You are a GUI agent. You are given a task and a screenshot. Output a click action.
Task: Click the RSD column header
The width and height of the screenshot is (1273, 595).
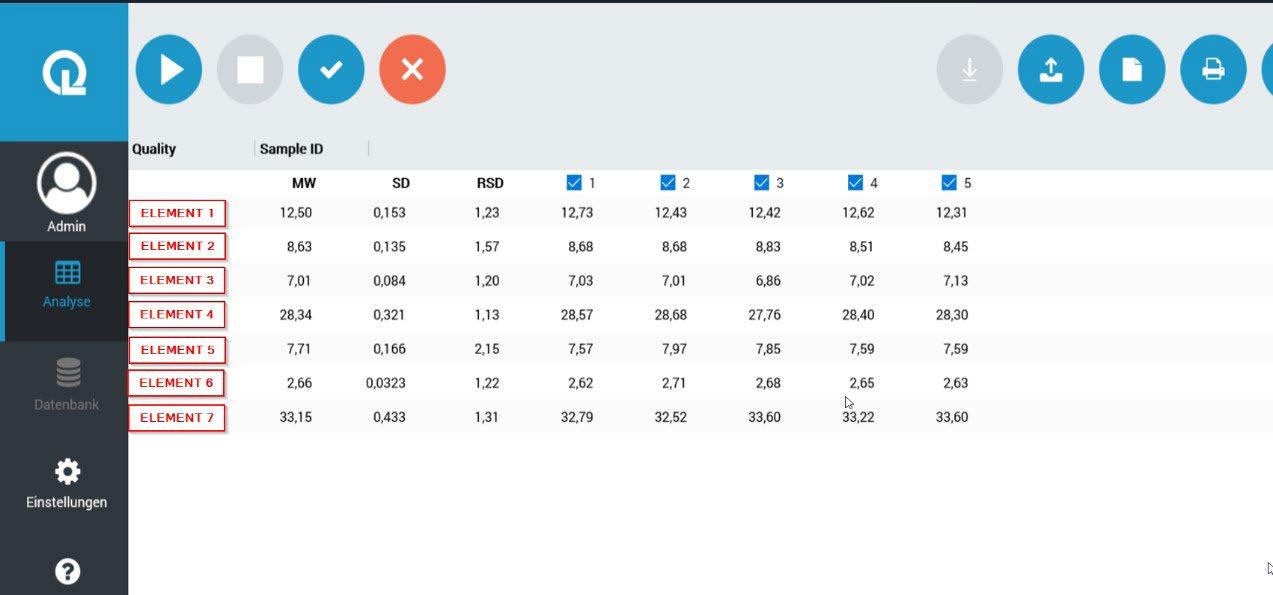tap(490, 183)
